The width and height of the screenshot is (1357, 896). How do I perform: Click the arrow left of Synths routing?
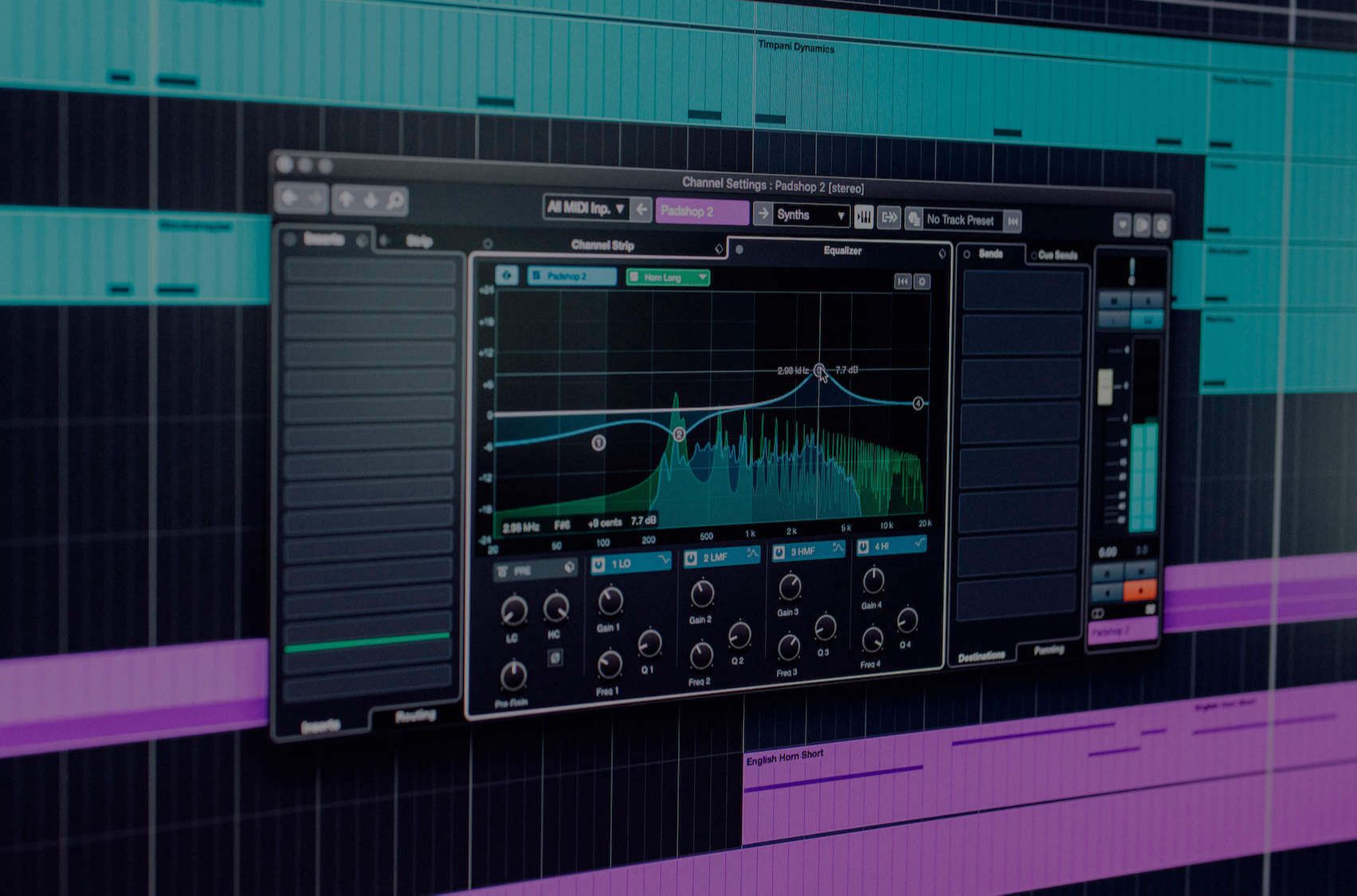pyautogui.click(x=763, y=213)
